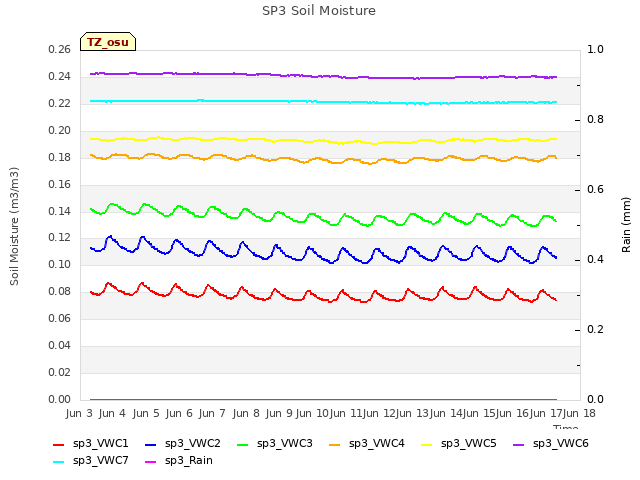Select the sp3_VWC2 legend entry

point(183,444)
